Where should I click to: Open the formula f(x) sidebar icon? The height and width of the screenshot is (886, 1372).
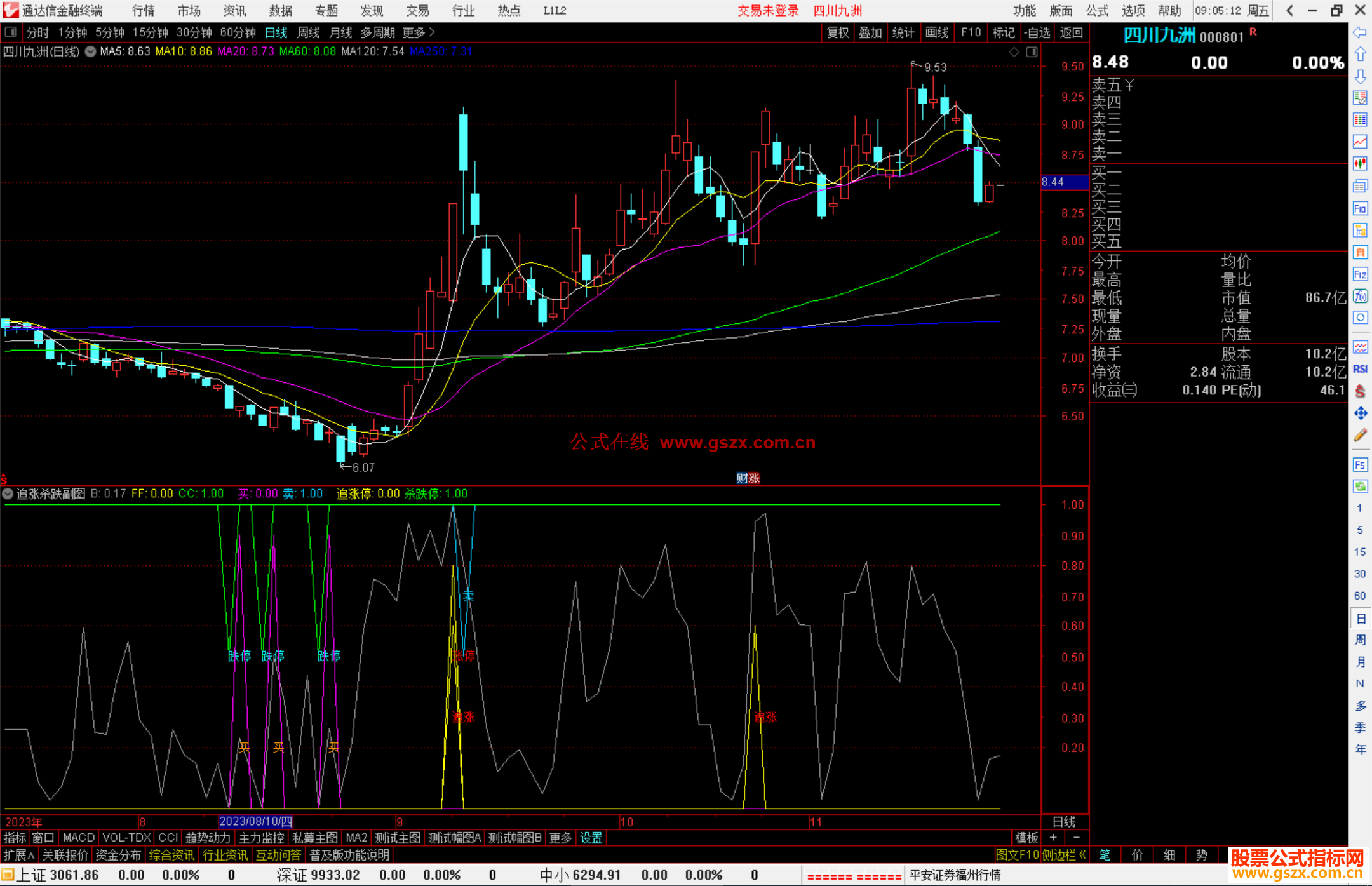(1360, 296)
